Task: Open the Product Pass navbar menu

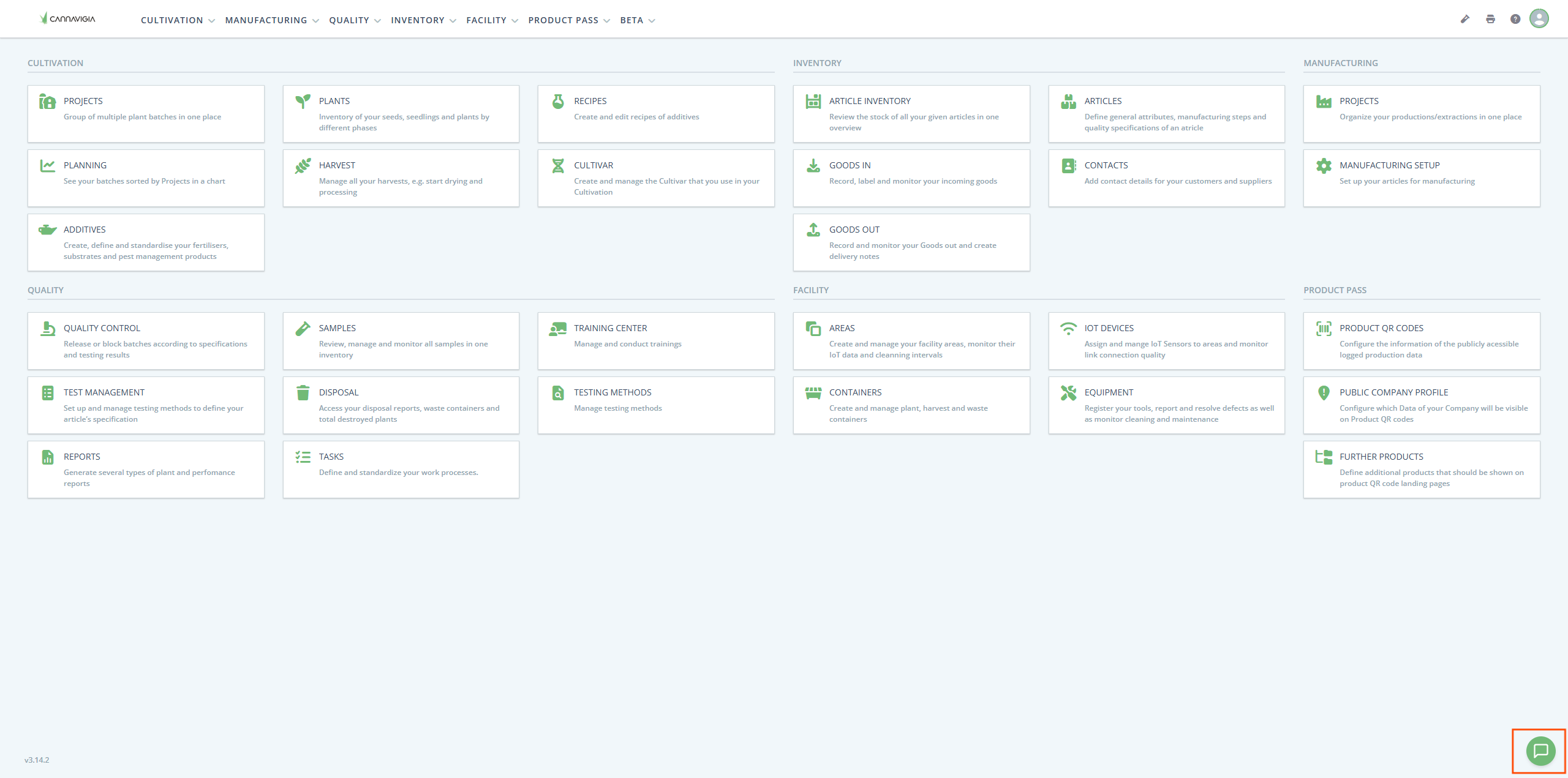Action: pyautogui.click(x=569, y=20)
